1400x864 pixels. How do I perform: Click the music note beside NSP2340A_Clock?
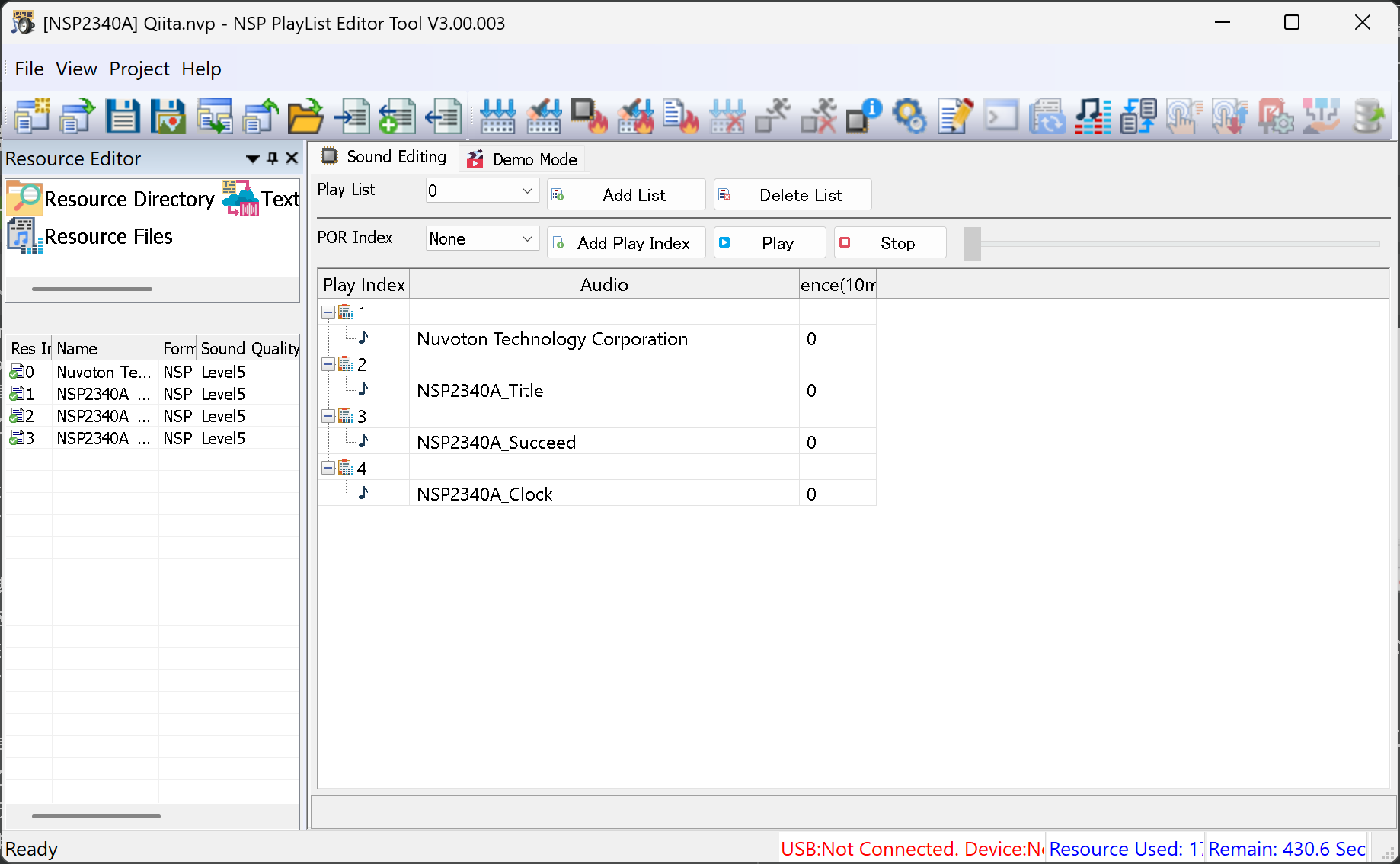point(363,494)
